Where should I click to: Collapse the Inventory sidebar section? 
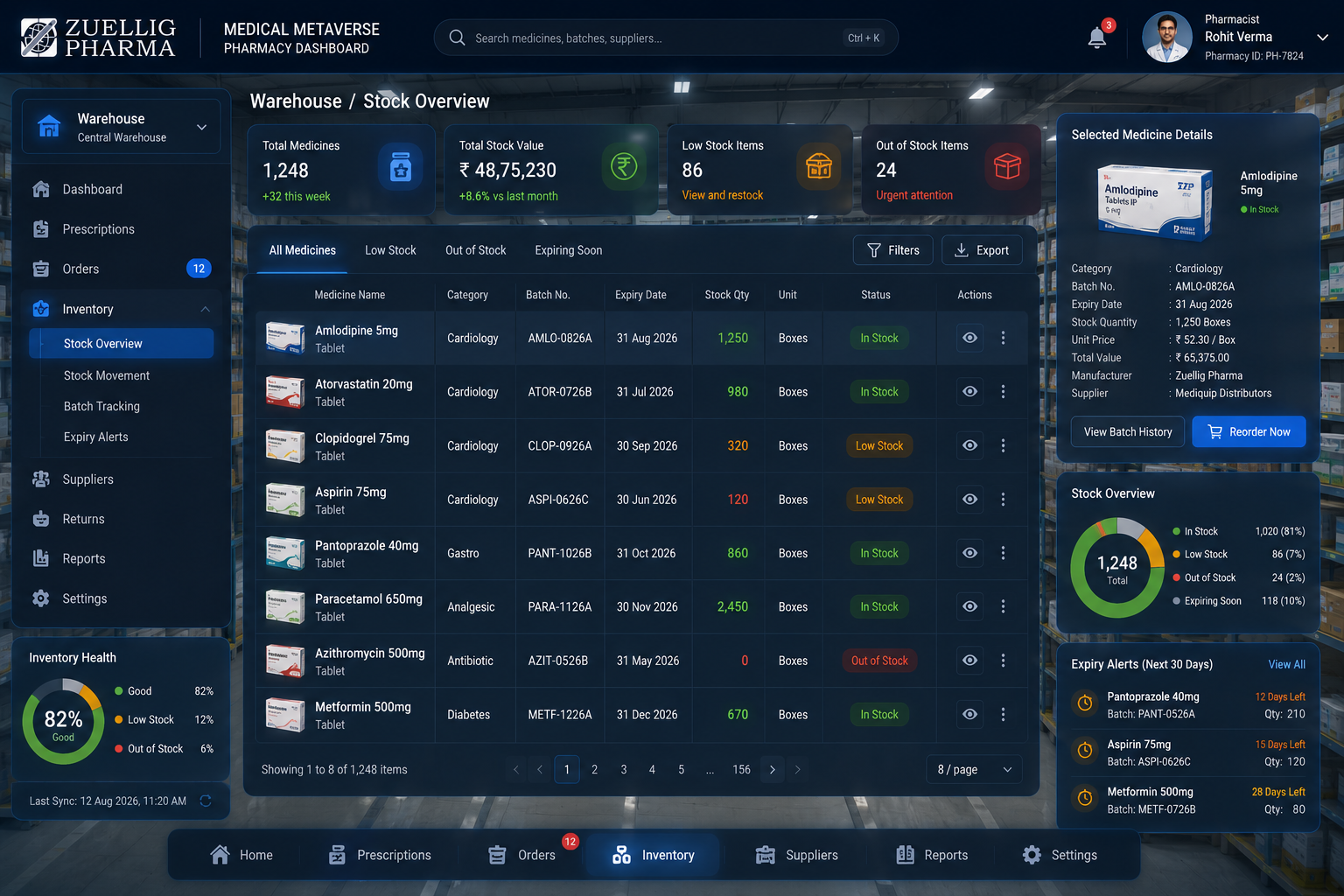205,309
